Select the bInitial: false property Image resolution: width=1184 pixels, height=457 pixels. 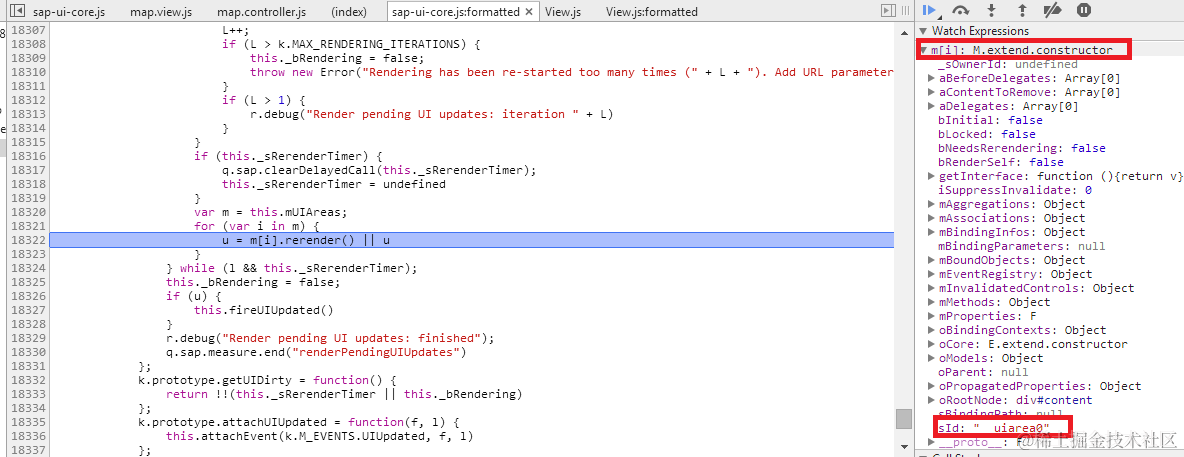[x=990, y=120]
